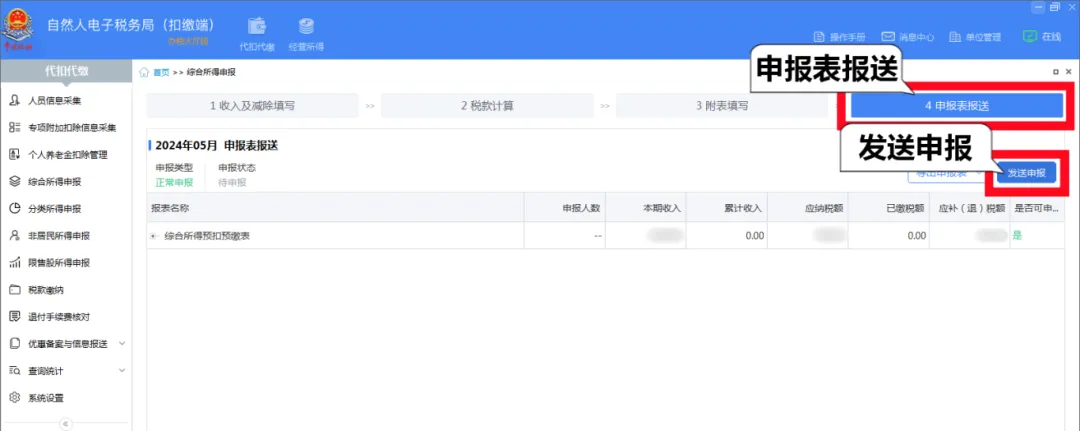Click the 应纳税额 column header
1080x431 pixels.
pyautogui.click(x=808, y=207)
